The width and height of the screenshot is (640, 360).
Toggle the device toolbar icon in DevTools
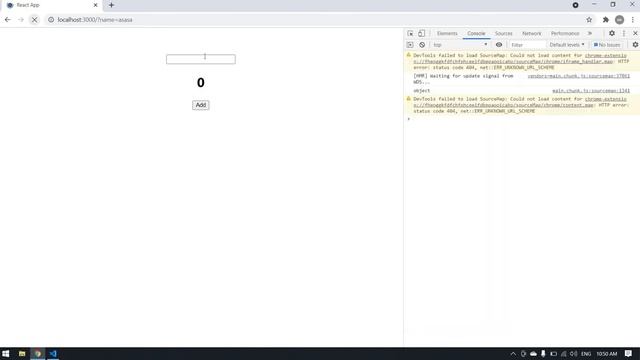point(421,33)
